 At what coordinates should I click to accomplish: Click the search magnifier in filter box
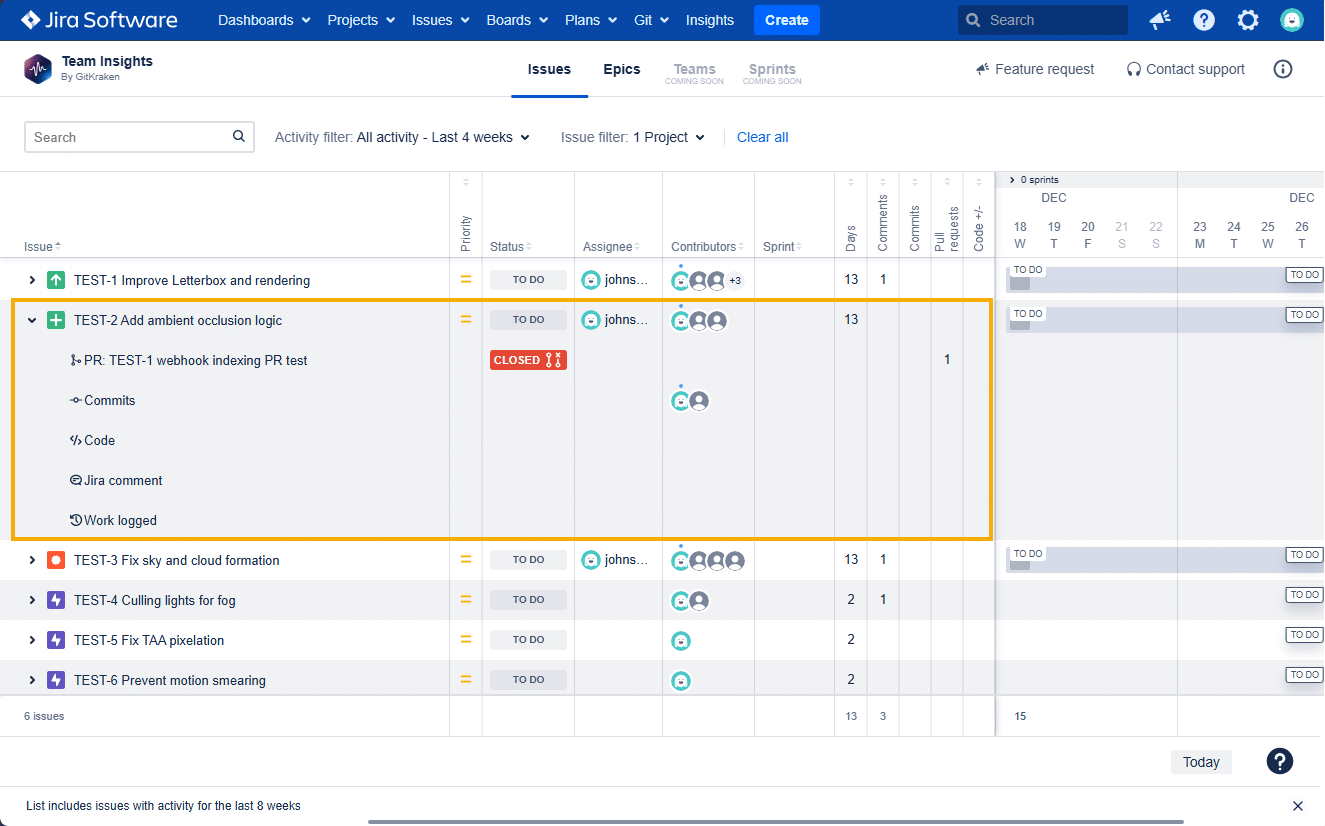[238, 137]
